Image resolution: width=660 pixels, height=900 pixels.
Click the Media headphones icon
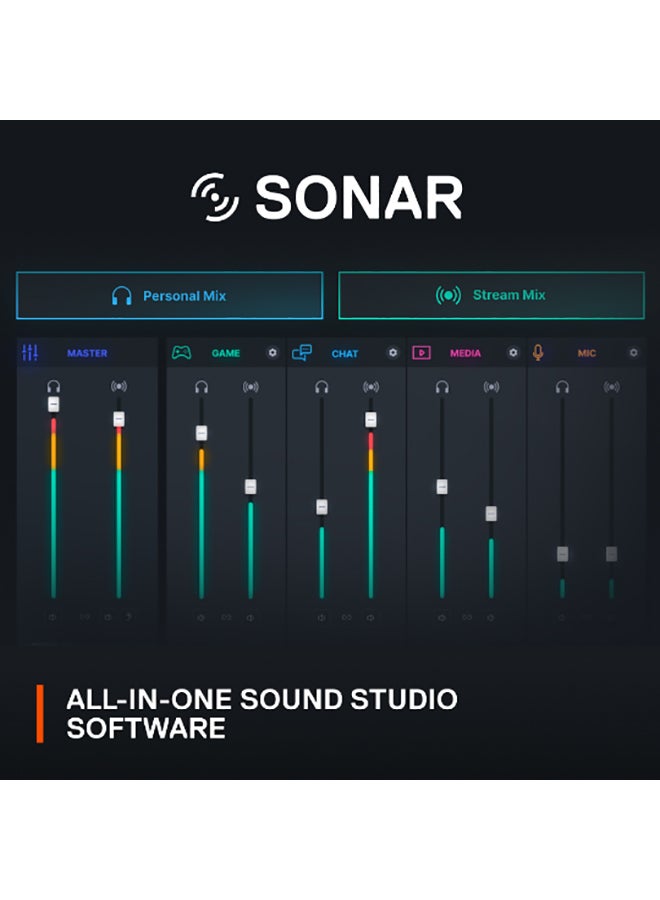(442, 387)
